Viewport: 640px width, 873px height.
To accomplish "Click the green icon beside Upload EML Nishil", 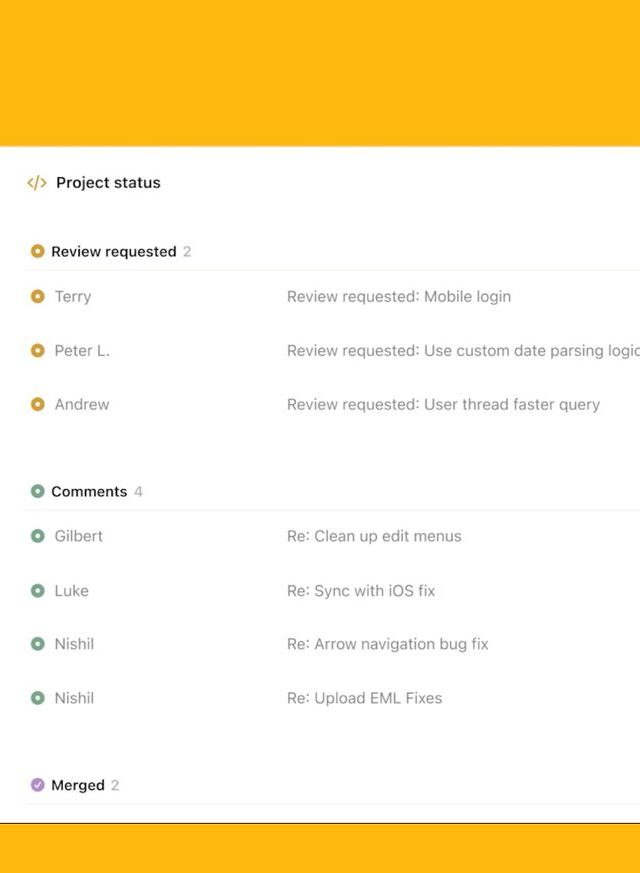I will point(38,699).
